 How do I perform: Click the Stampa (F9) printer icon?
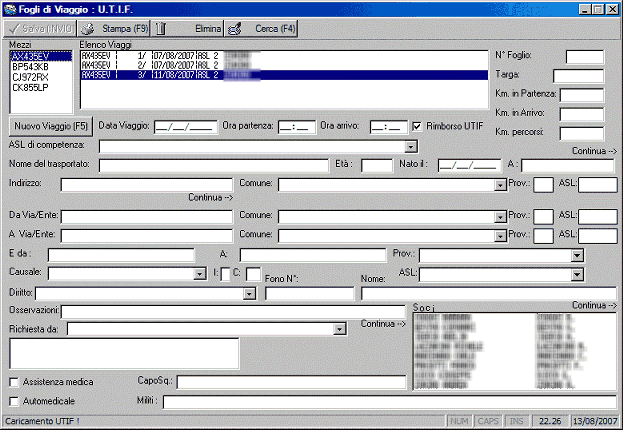[87, 29]
